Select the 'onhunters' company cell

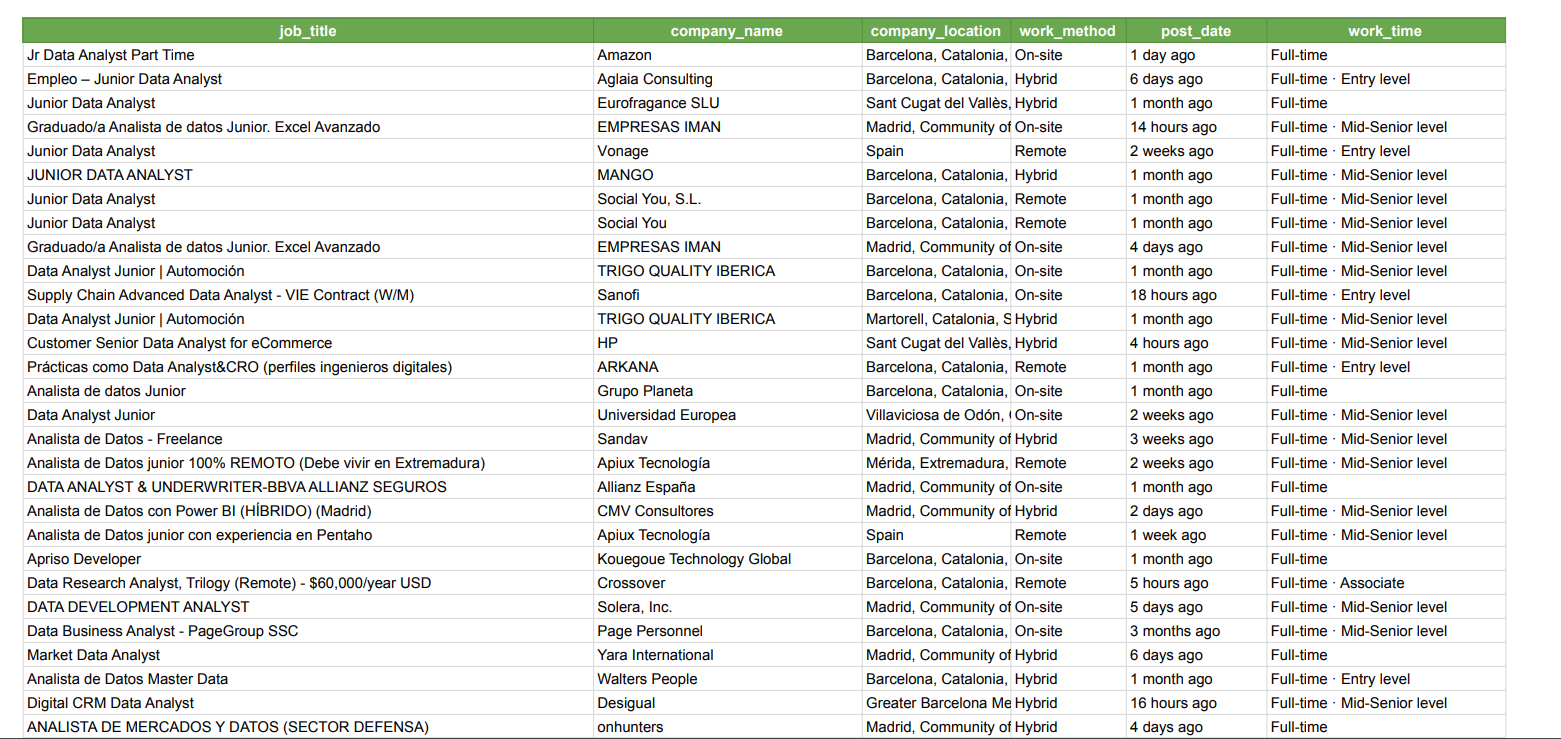(727, 727)
